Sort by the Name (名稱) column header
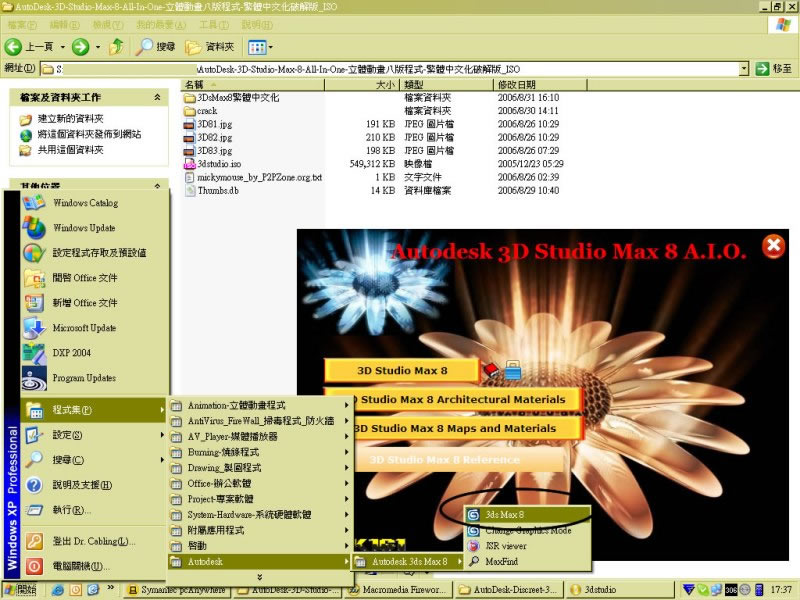 [253, 85]
